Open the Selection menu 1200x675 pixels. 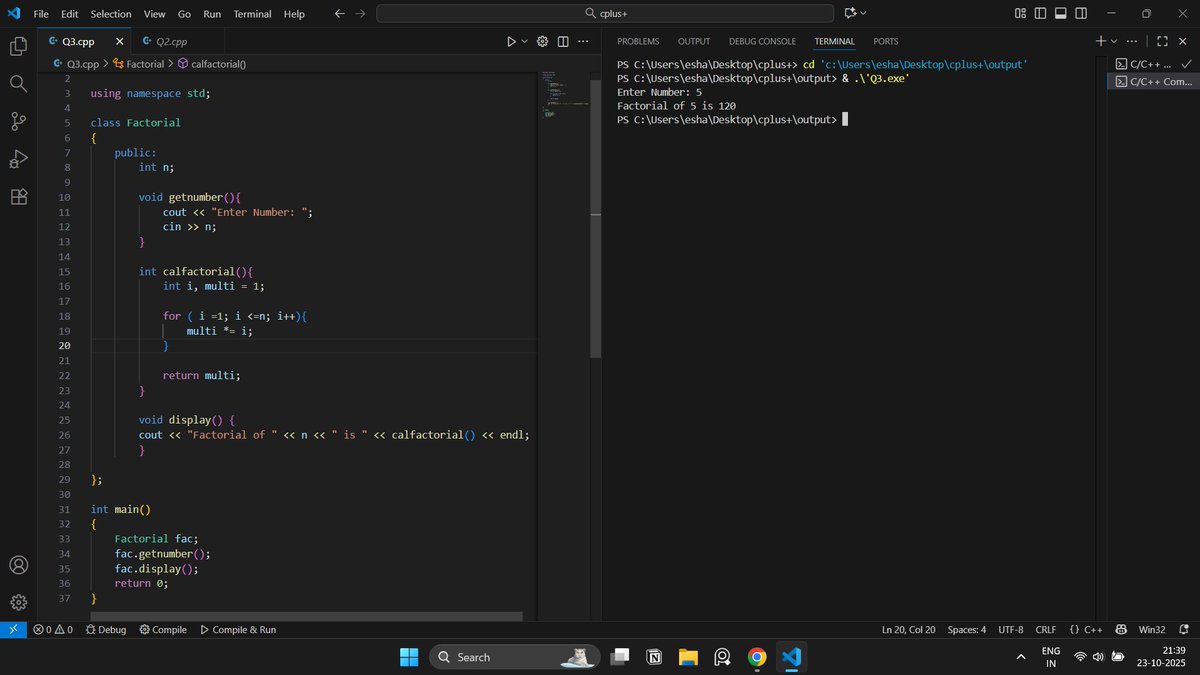(x=110, y=14)
